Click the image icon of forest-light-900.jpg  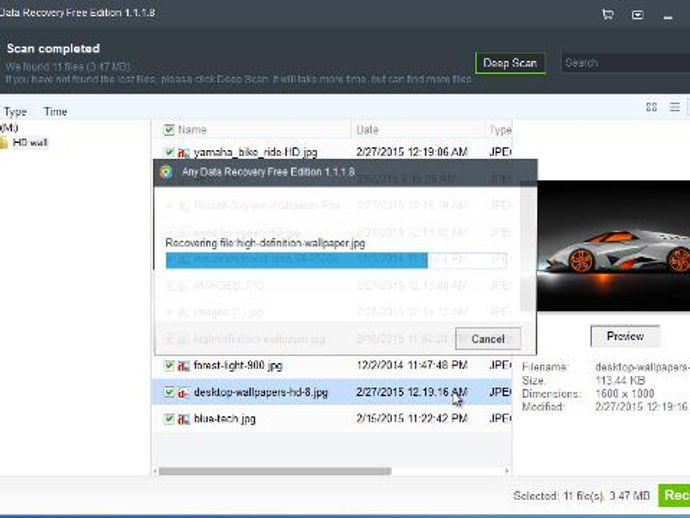click(x=184, y=366)
